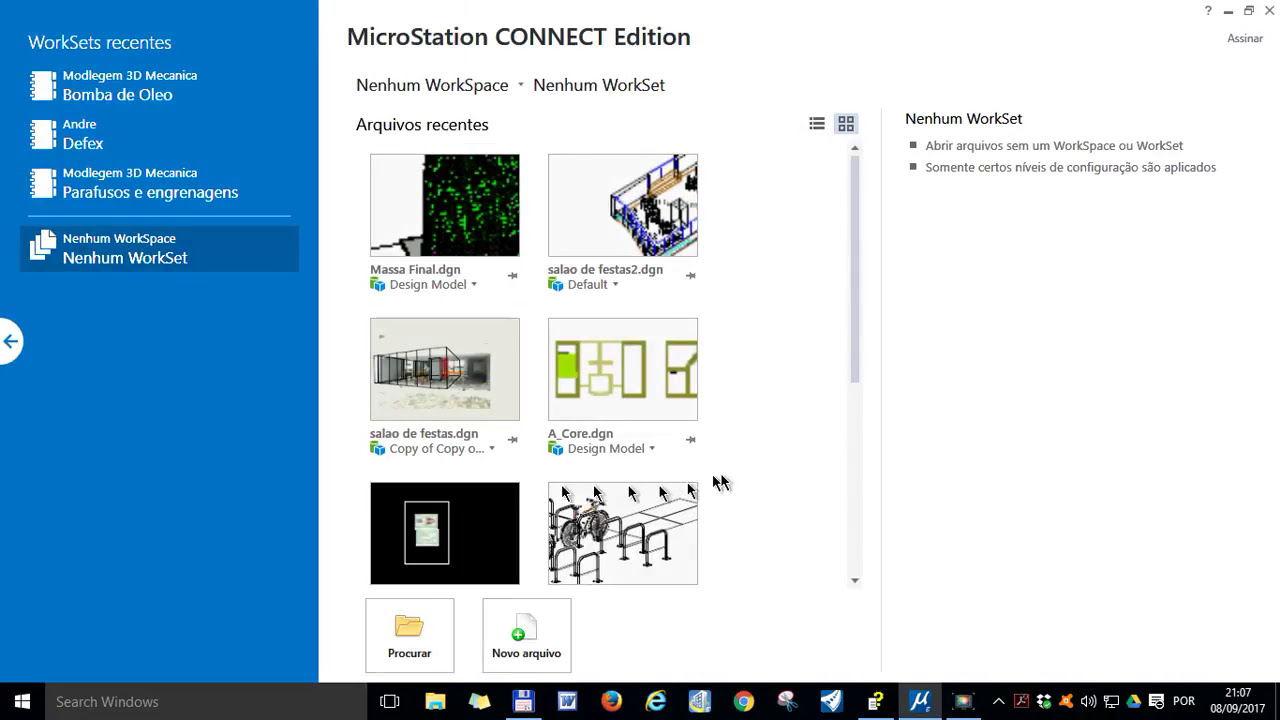The image size is (1280, 720).
Task: Pin salao de festas.dgn file
Action: [512, 440]
